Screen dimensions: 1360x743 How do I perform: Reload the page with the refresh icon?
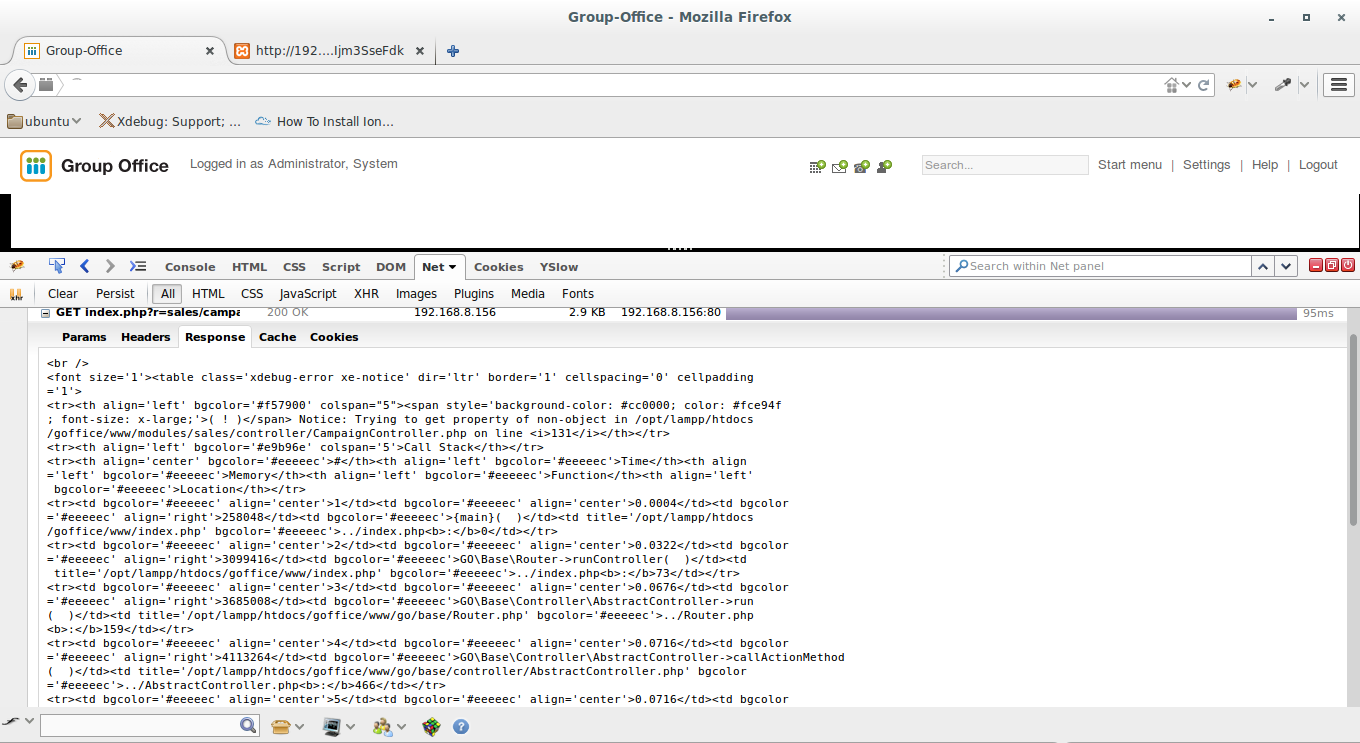click(1204, 86)
